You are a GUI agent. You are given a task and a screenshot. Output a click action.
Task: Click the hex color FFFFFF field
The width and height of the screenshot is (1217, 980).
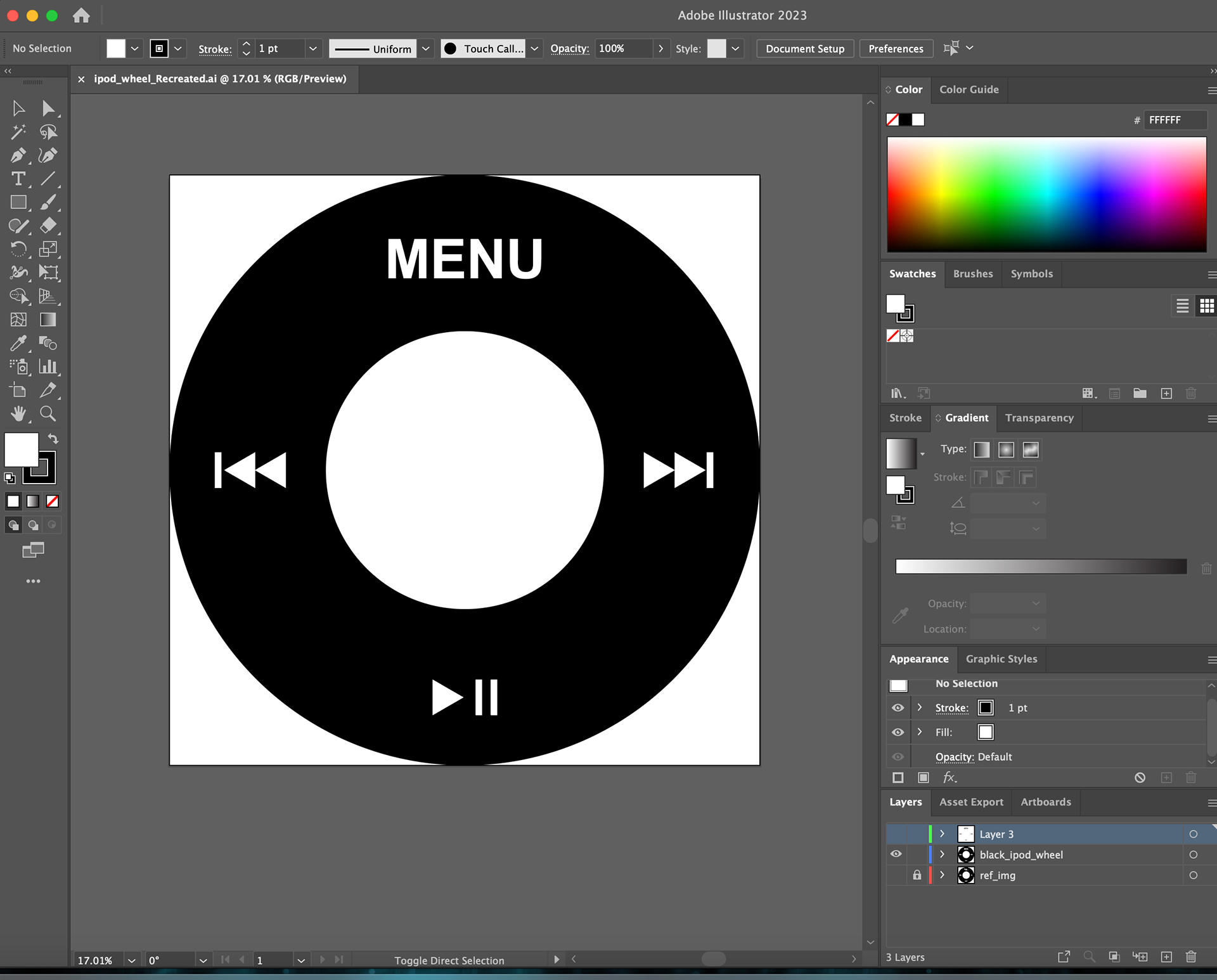pyautogui.click(x=1175, y=120)
